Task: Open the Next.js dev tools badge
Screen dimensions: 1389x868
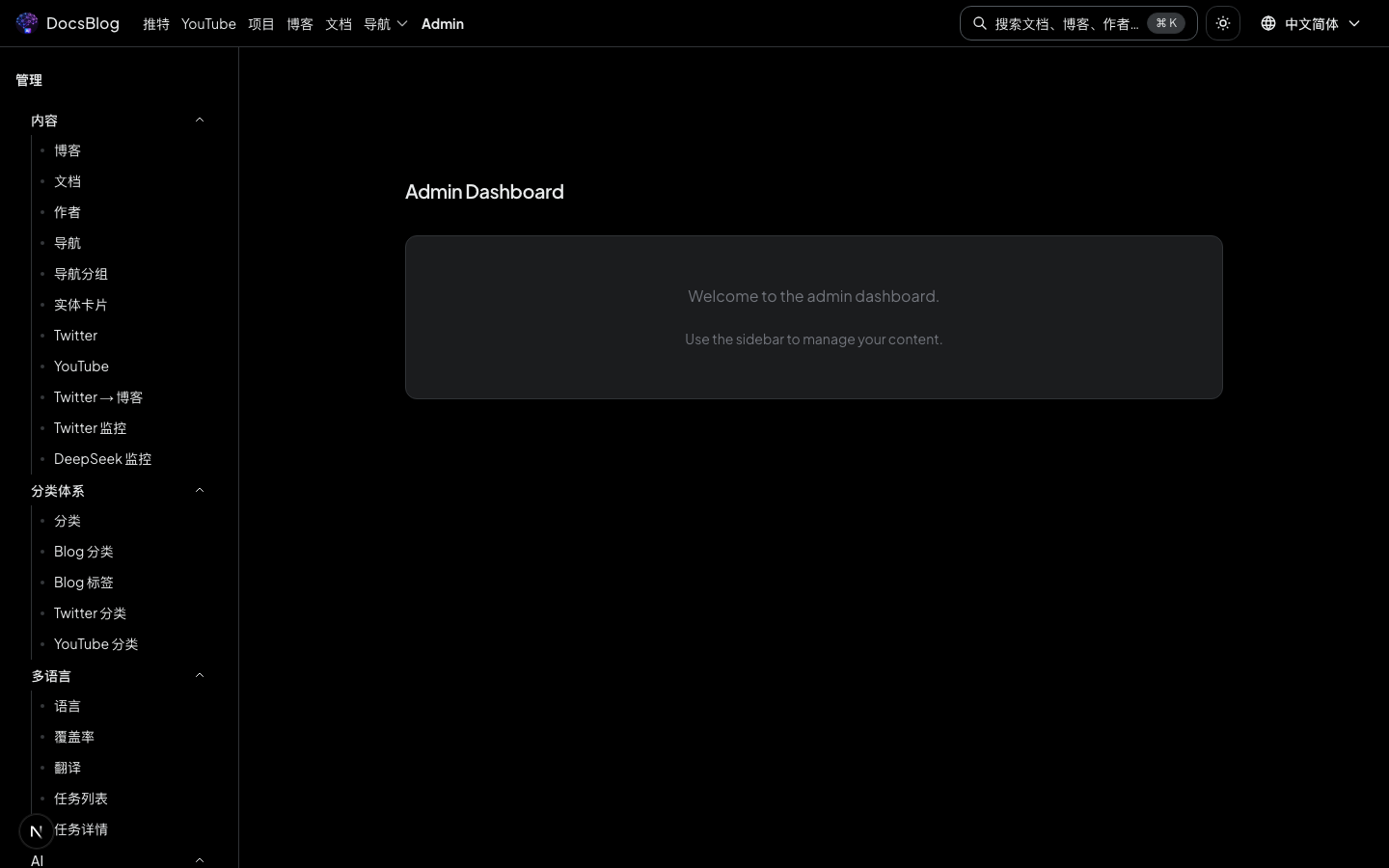Action: [37, 830]
